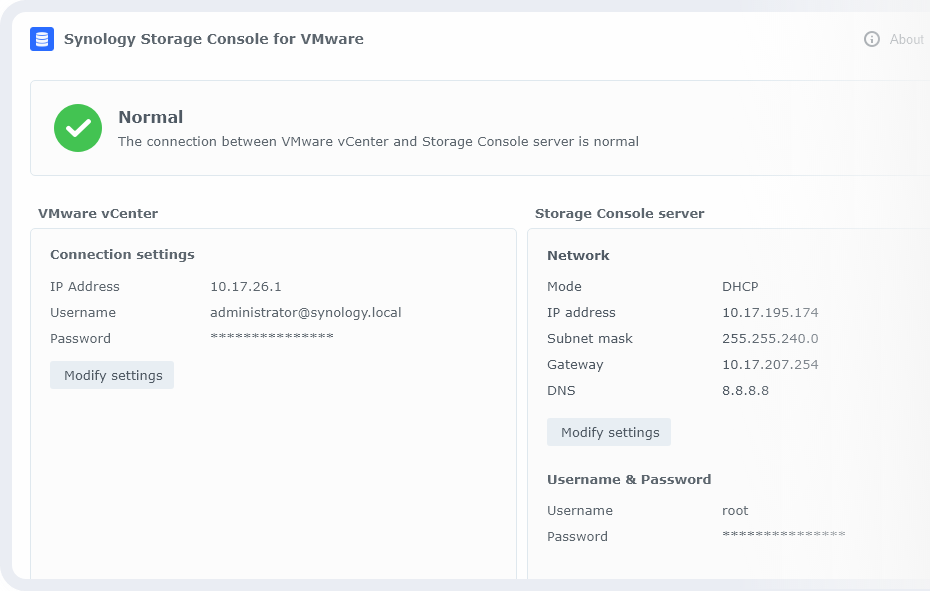Click the Username & Password subheading
Screen dimensions: 930x591
[x=629, y=479]
